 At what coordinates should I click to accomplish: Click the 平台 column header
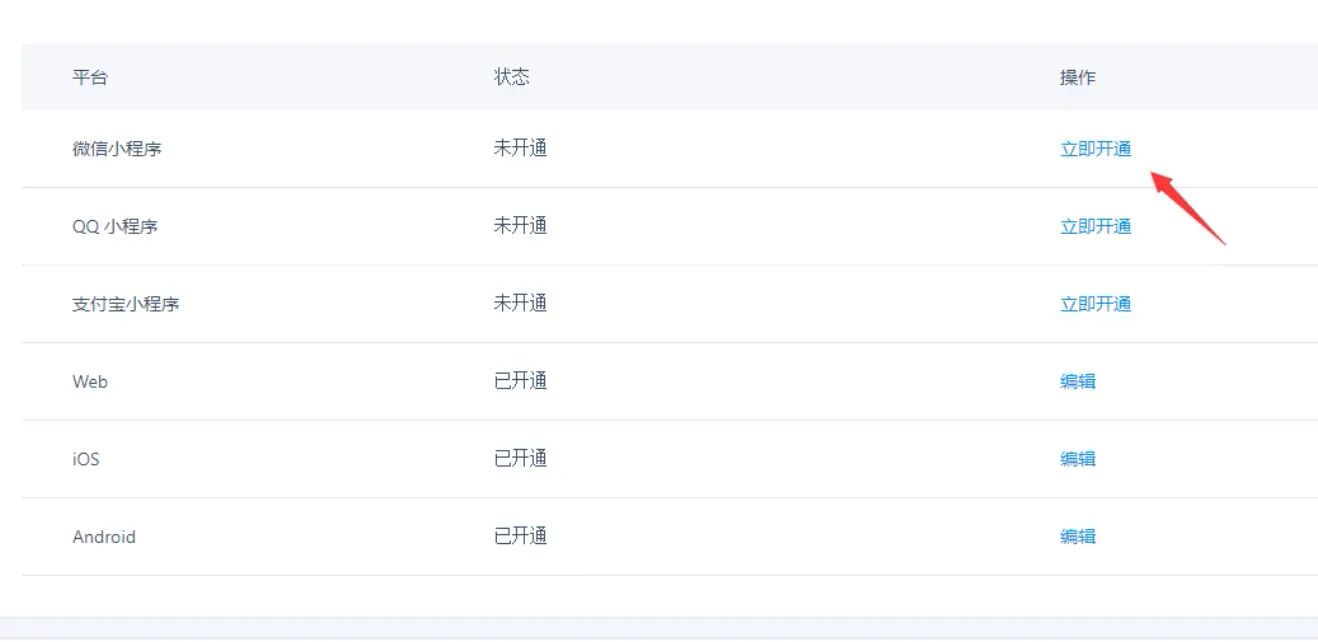(89, 77)
